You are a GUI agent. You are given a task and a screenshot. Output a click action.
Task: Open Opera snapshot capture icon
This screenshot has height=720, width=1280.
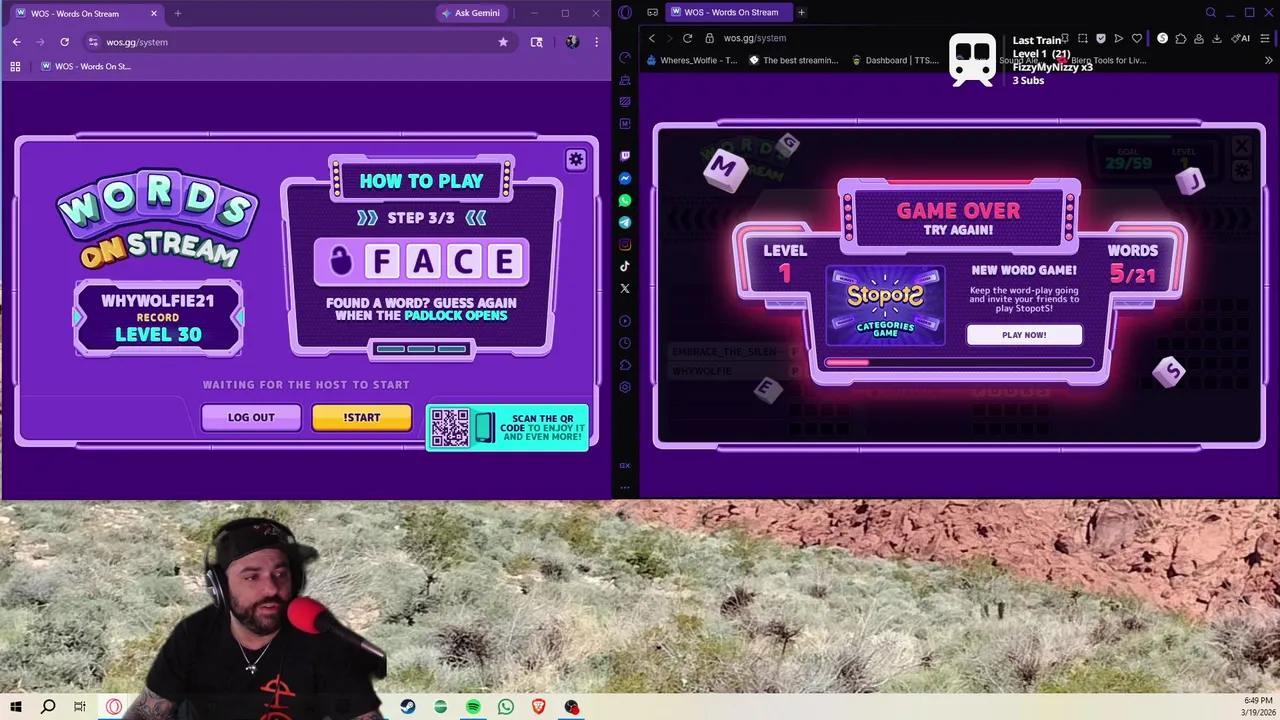pyautogui.click(x=1083, y=38)
